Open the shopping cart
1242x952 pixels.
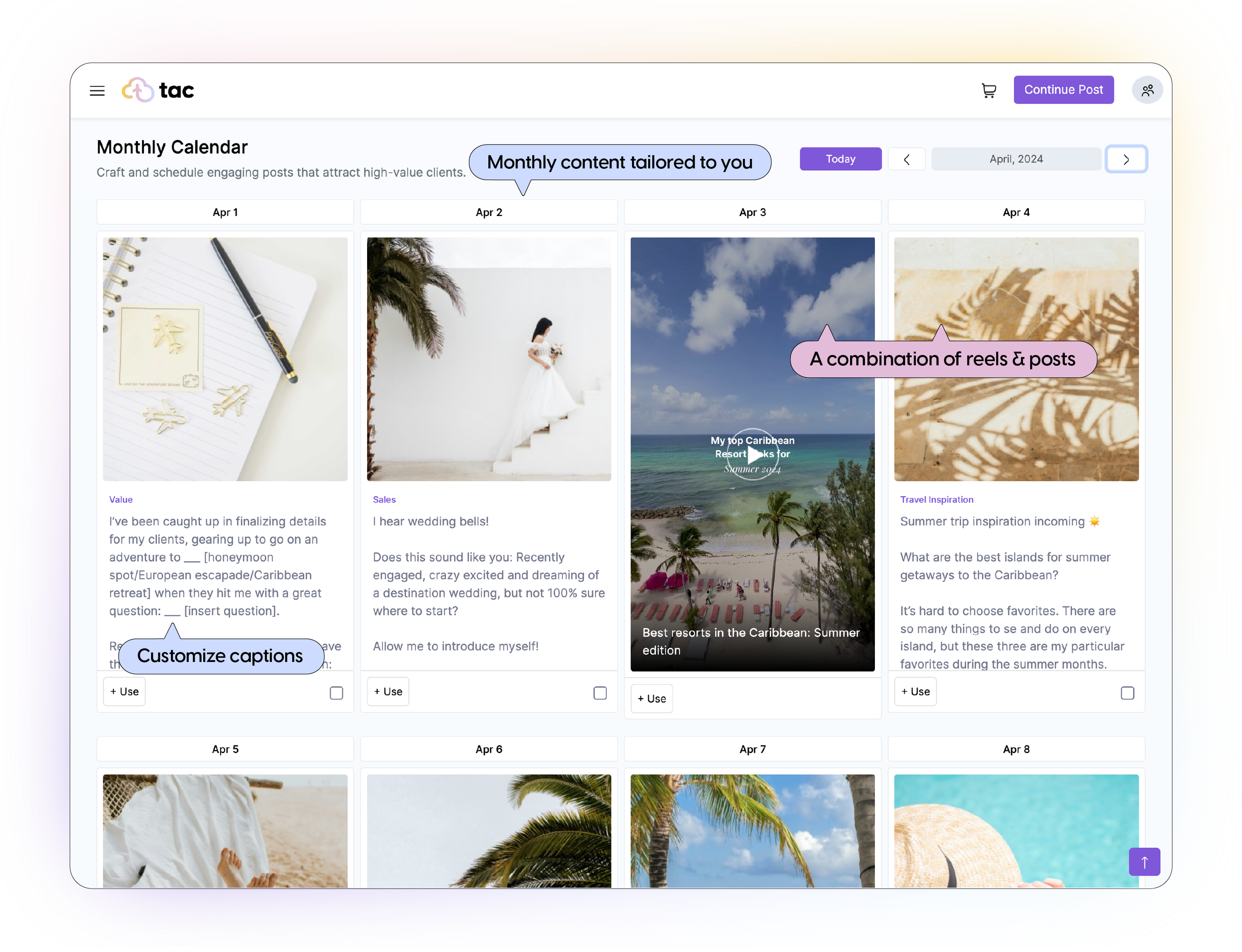[989, 91]
